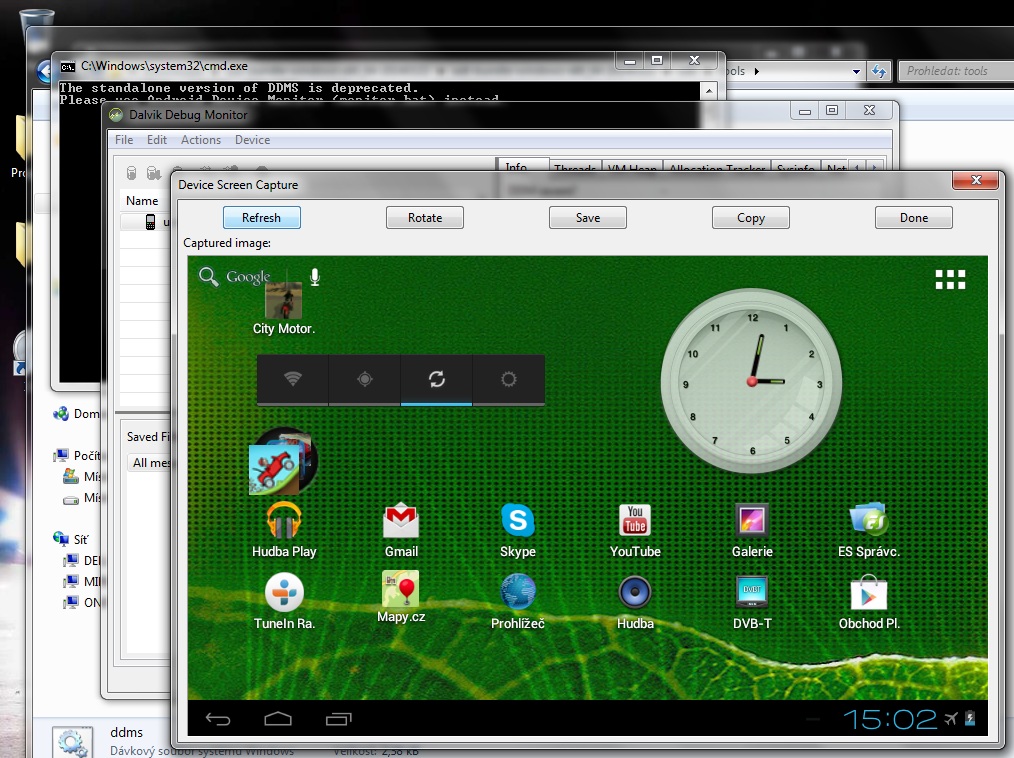
Task: Open the Hudba Play app
Action: tap(284, 530)
